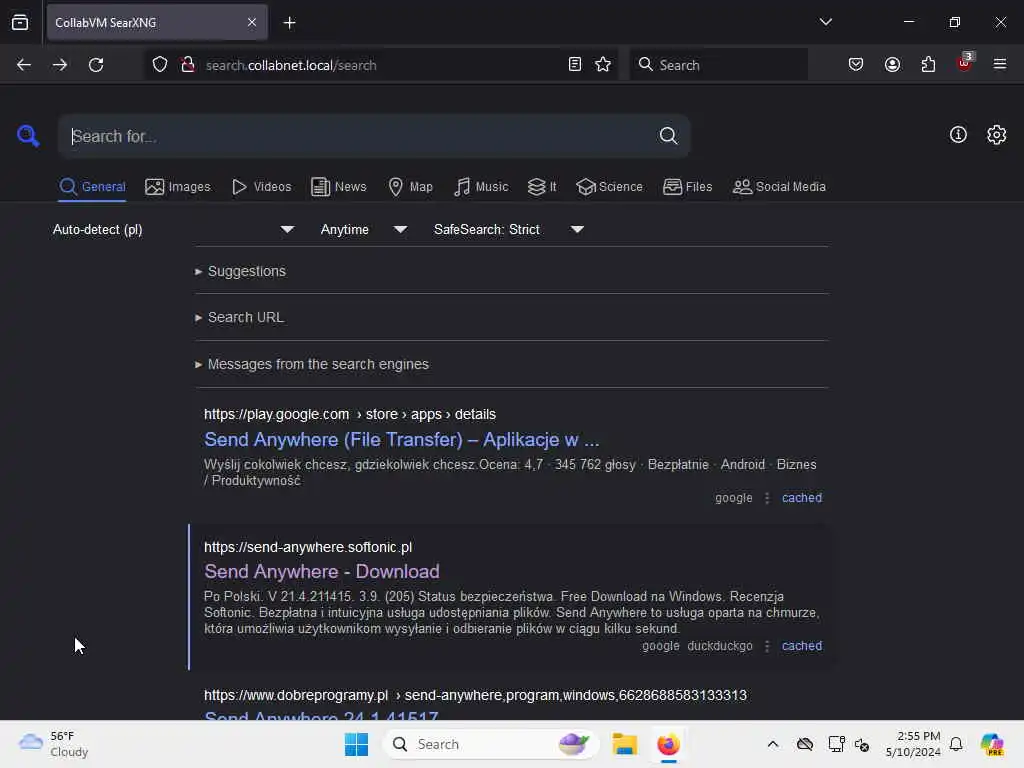This screenshot has width=1024, height=768.
Task: Click the browser address bar URL
Action: 291,65
